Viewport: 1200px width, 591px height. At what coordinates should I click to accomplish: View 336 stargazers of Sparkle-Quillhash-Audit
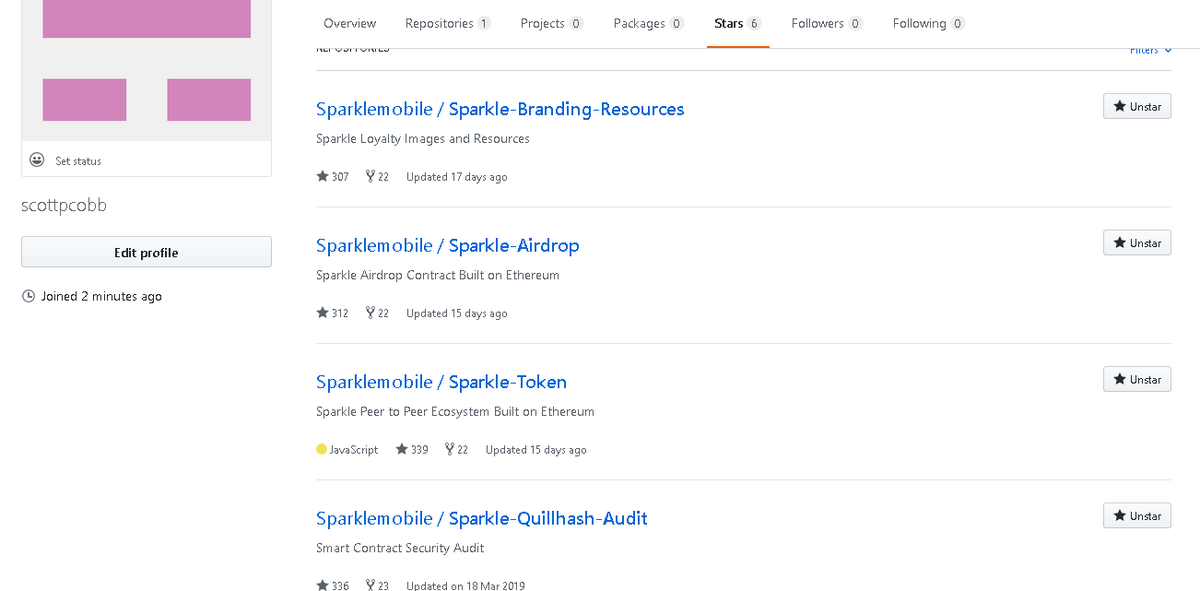click(x=333, y=586)
